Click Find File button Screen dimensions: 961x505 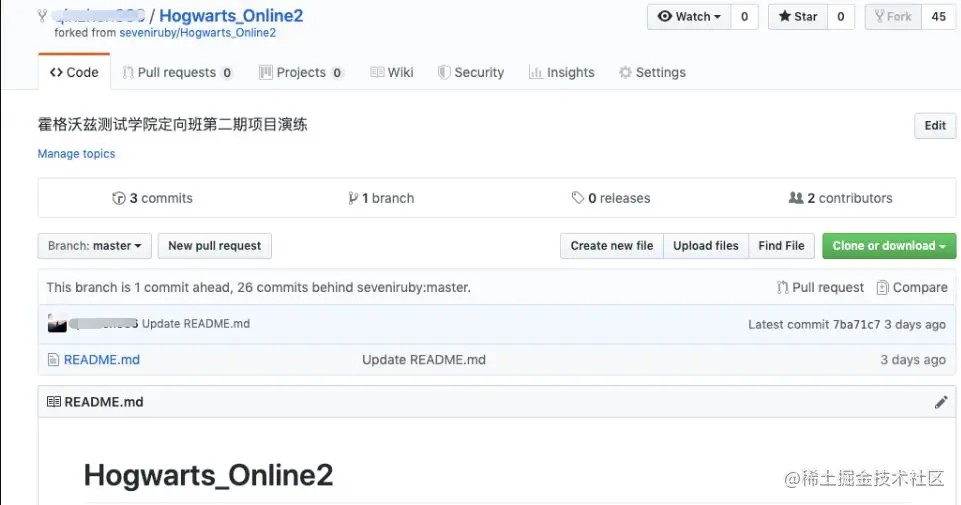click(781, 246)
